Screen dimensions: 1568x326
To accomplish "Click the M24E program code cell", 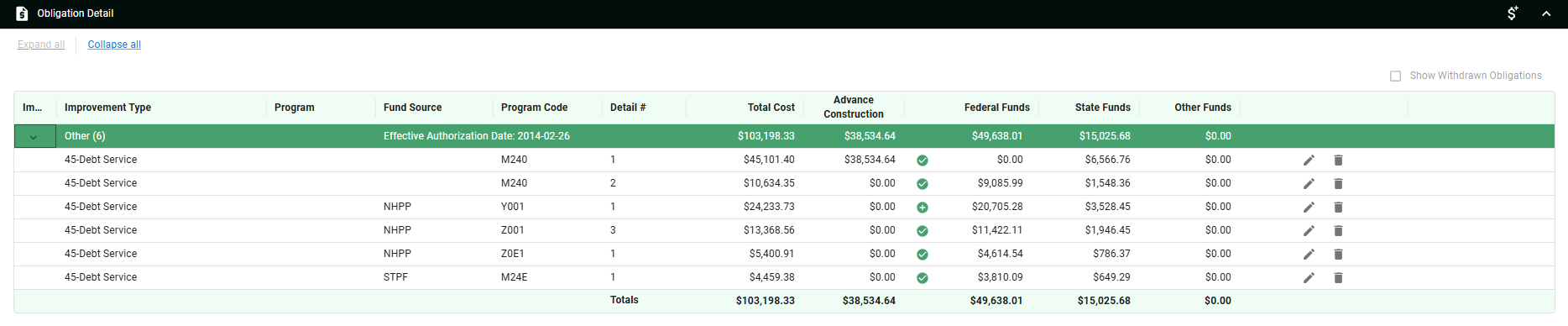I will click(x=515, y=277).
